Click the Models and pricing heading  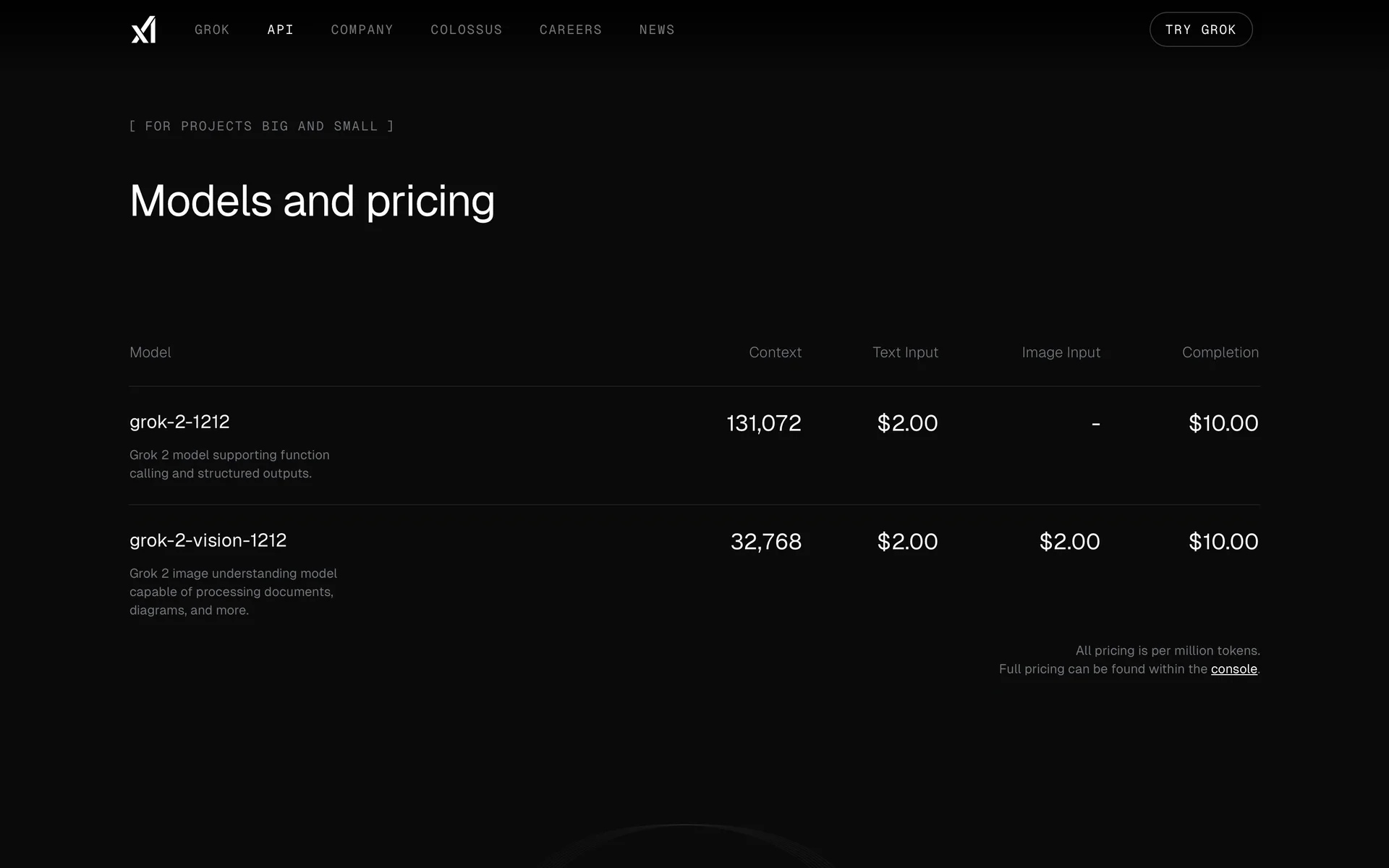pyautogui.click(x=312, y=200)
